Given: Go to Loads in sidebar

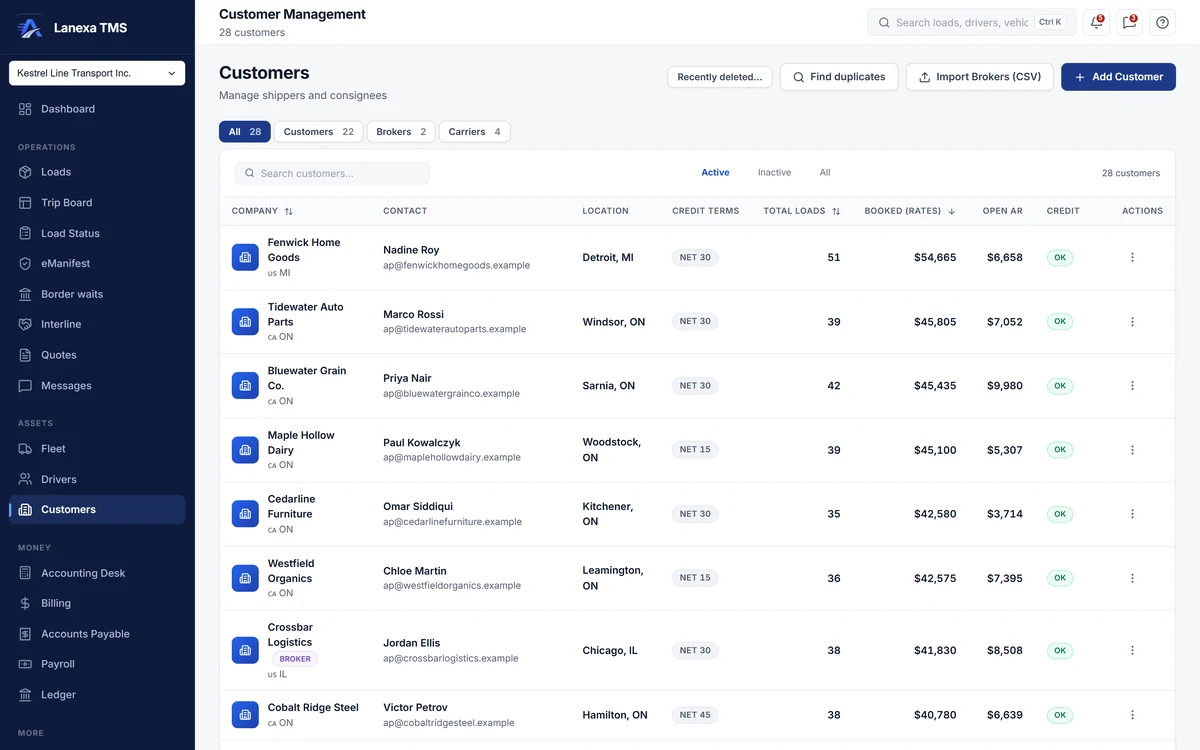Looking at the screenshot, I should [x=97, y=172].
